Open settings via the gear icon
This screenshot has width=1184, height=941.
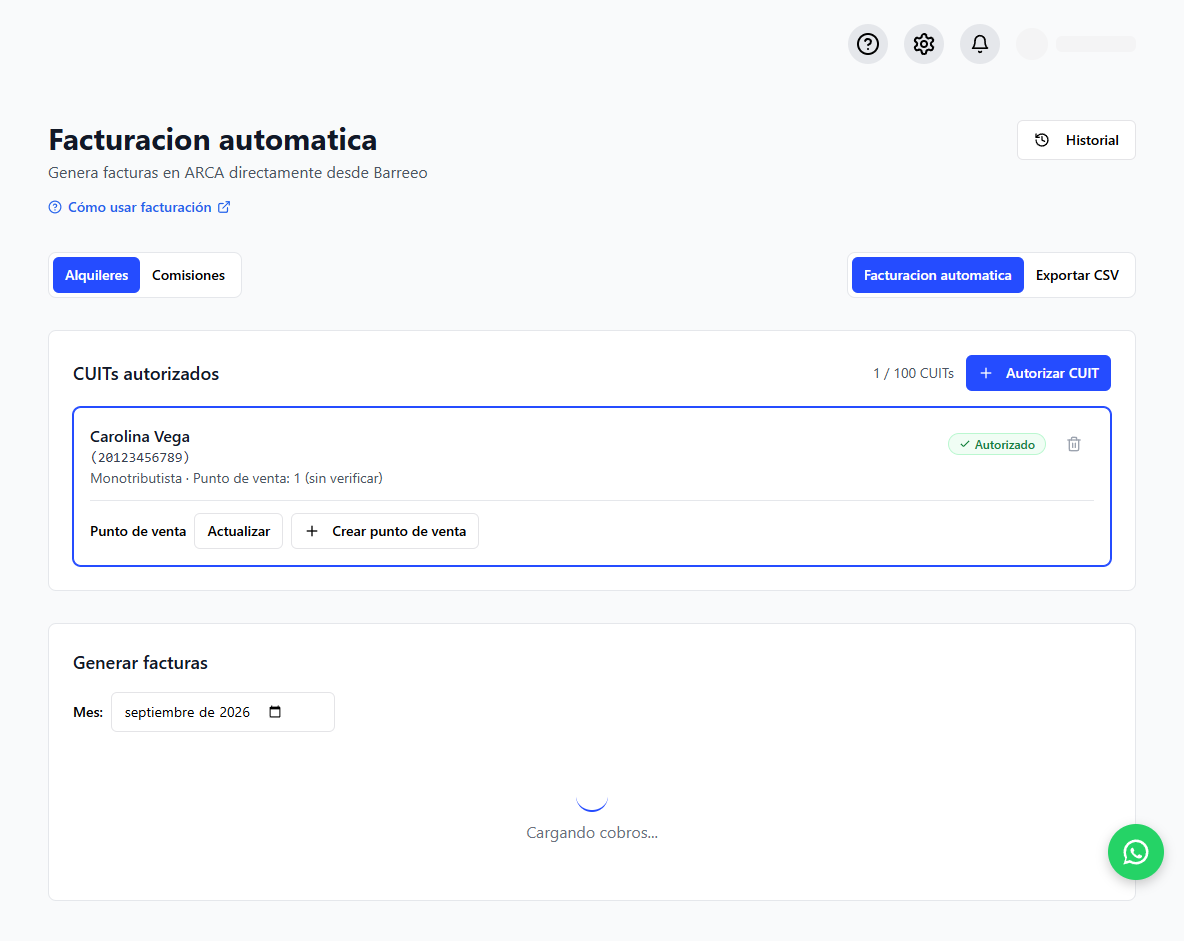click(923, 44)
